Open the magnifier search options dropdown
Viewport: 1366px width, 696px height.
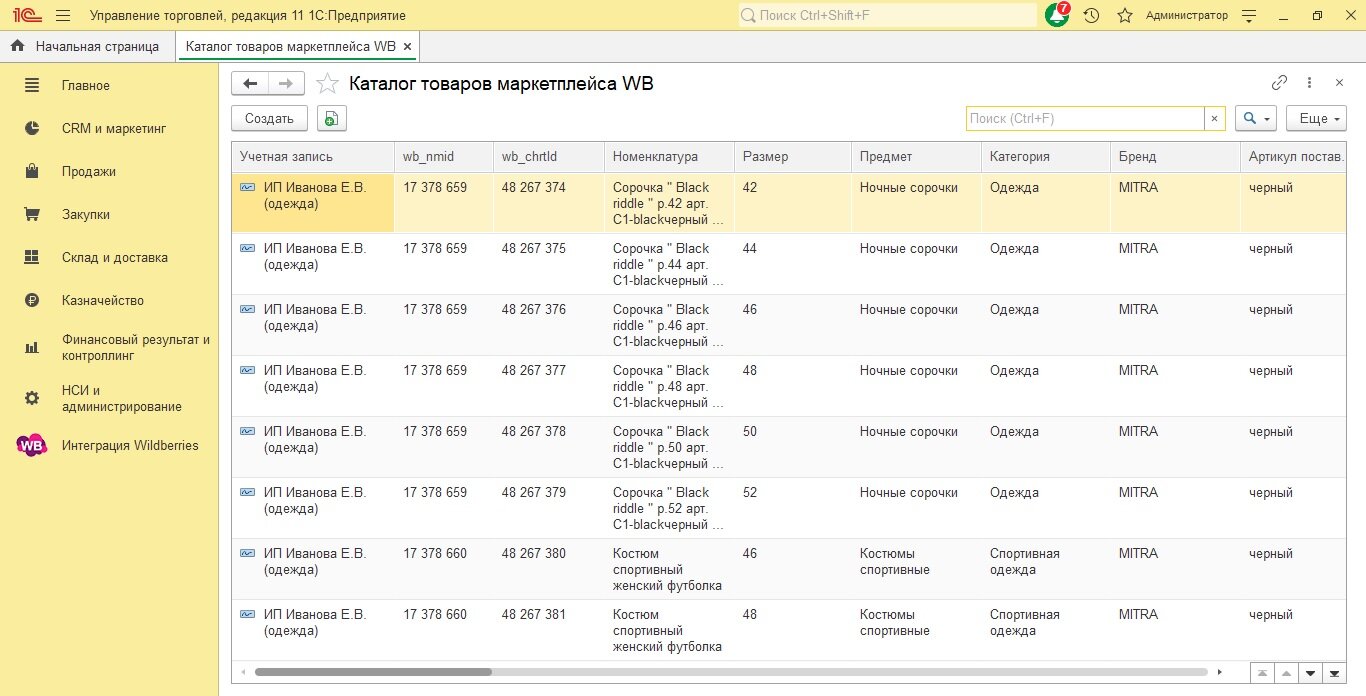pyautogui.click(x=1255, y=118)
